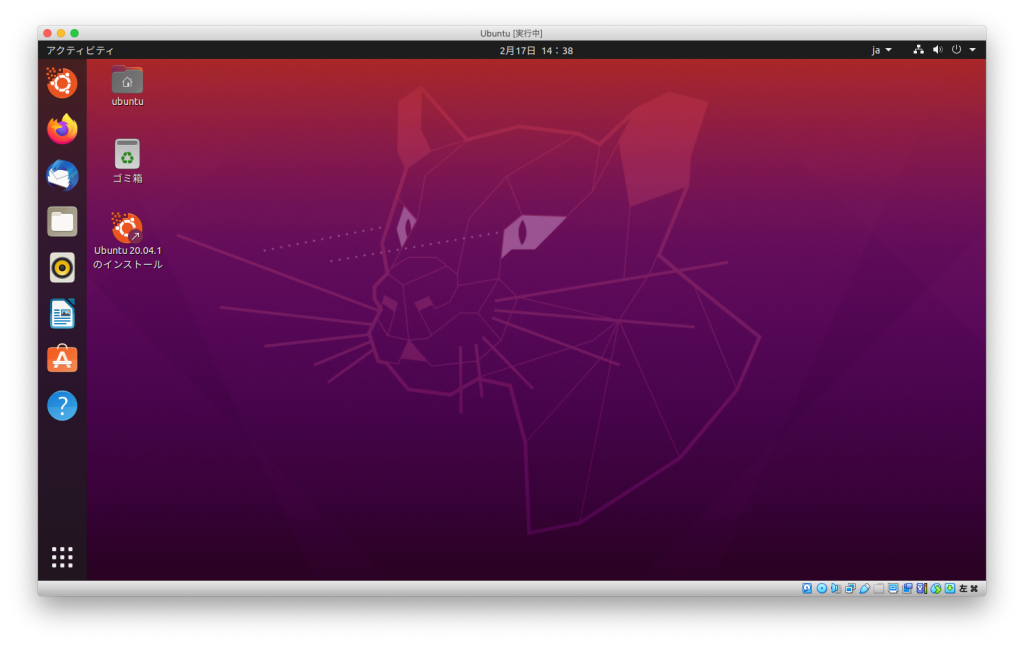The image size is (1024, 646).
Task: Open the Activities overview
Action: tap(78, 49)
